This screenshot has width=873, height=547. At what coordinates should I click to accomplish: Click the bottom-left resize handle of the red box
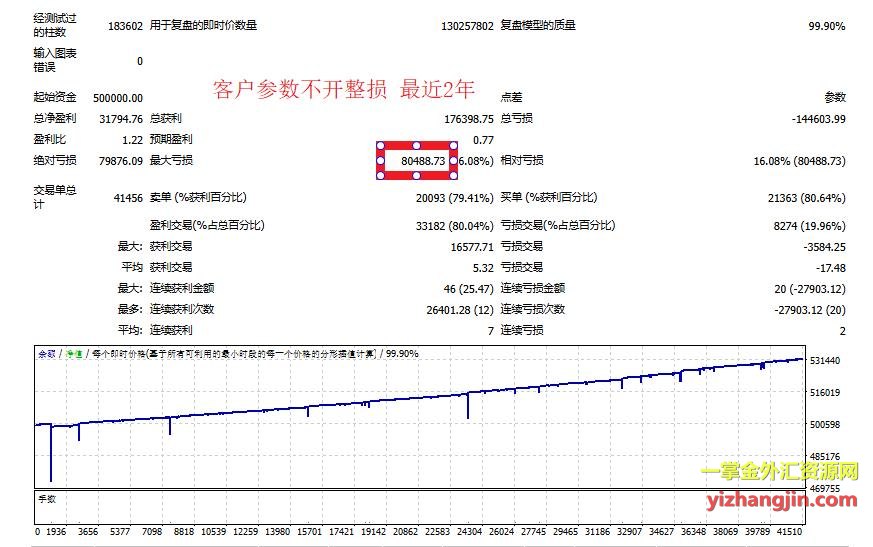pos(380,176)
